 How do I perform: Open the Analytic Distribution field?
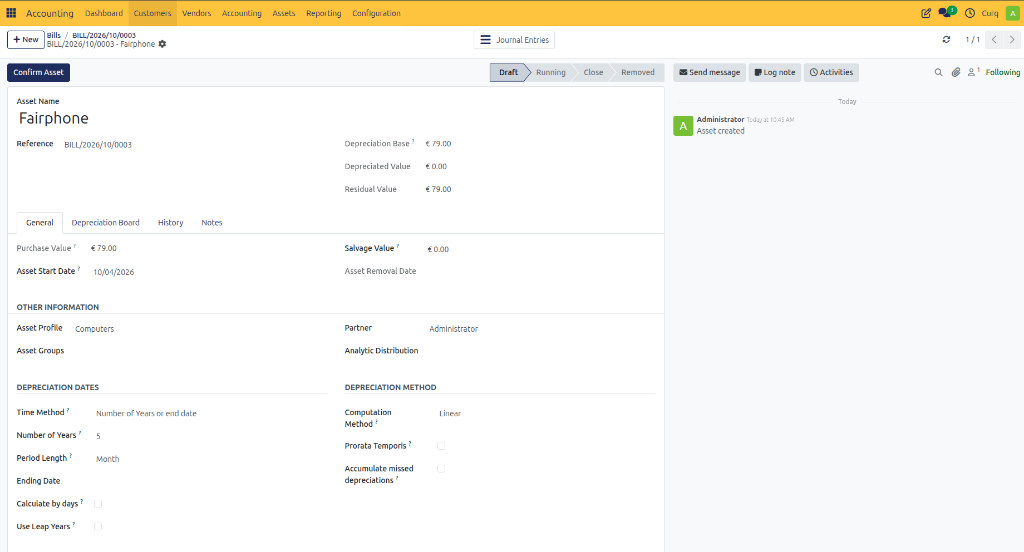coord(541,351)
